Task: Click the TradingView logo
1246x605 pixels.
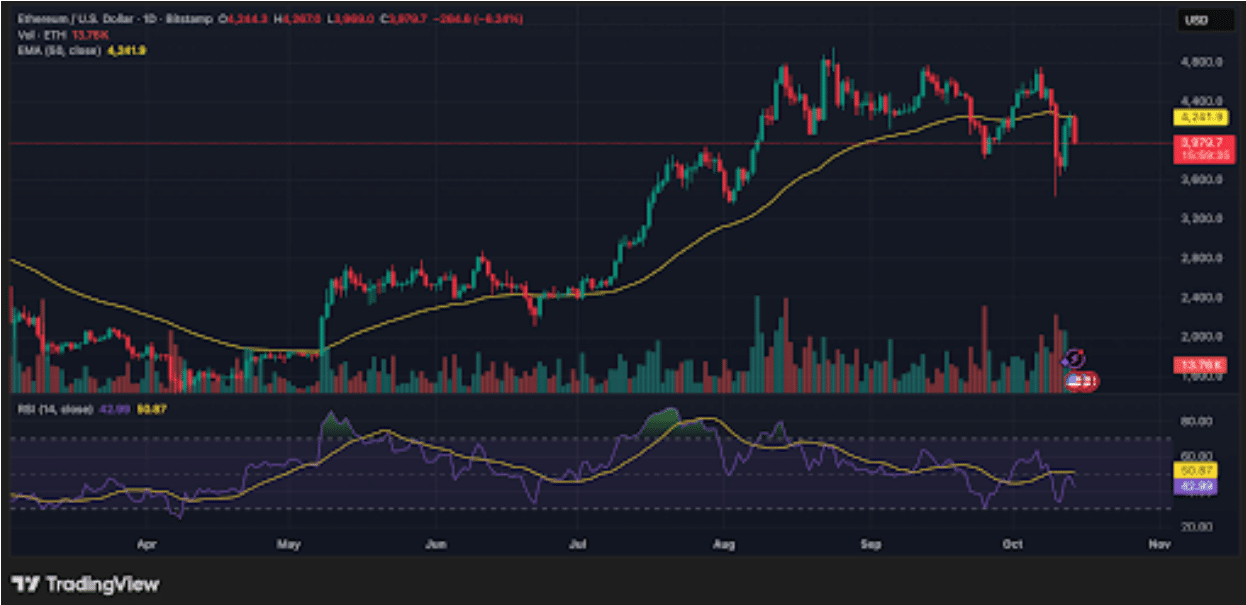Action: [85, 584]
